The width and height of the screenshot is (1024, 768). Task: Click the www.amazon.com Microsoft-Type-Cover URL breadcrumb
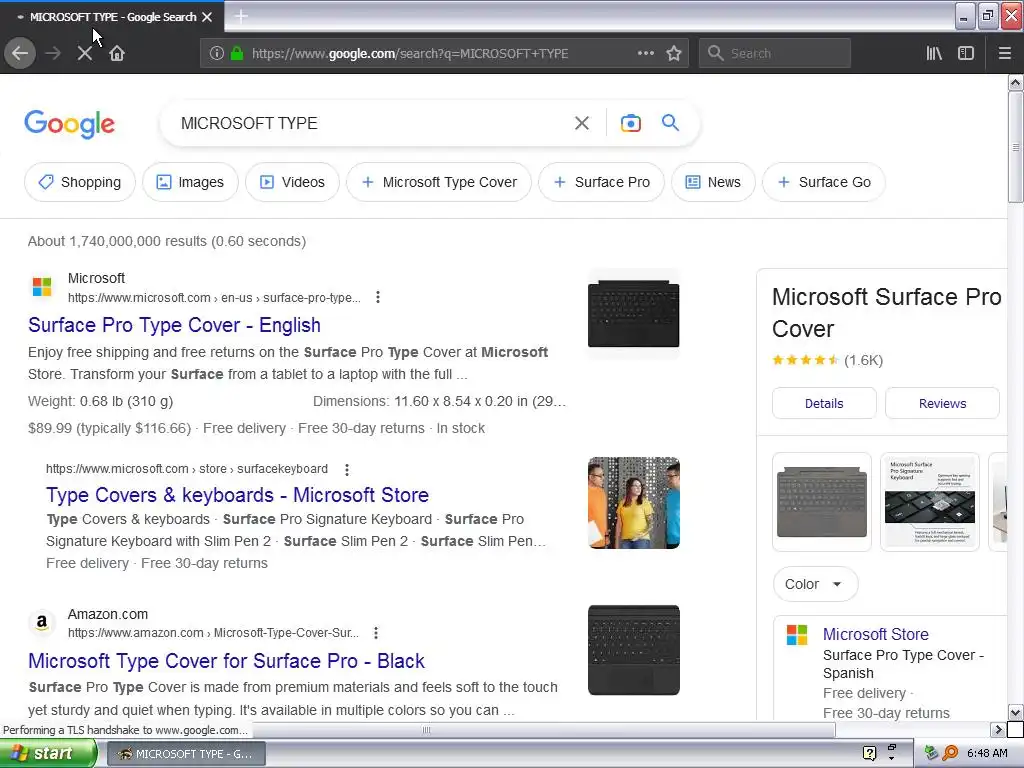click(213, 633)
